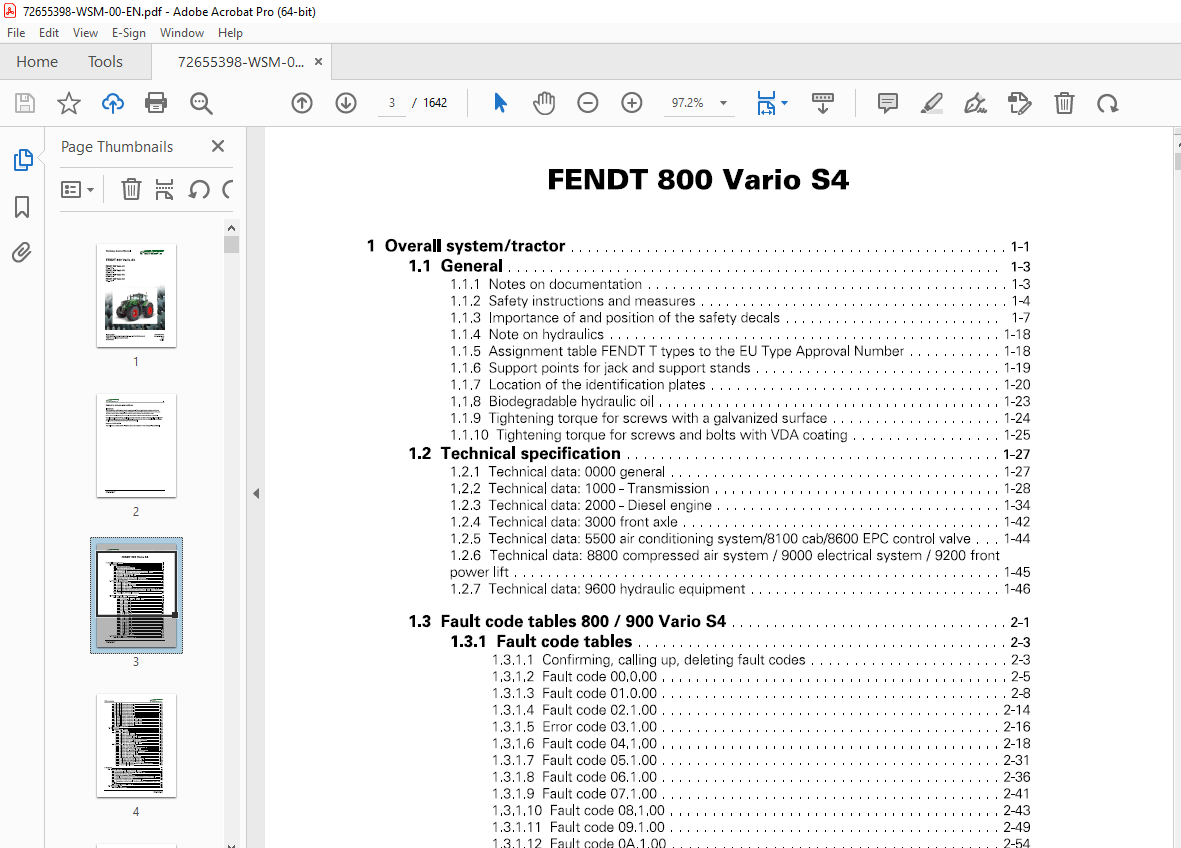The image size is (1181, 848).
Task: Open the zoom level dropdown arrow
Action: [723, 103]
